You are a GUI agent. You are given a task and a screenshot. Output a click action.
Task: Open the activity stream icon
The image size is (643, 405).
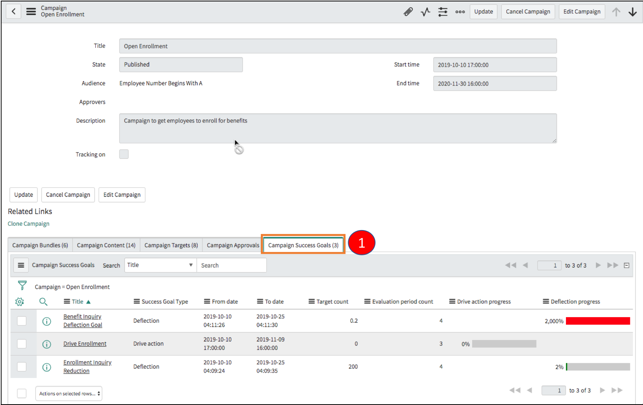coord(425,11)
